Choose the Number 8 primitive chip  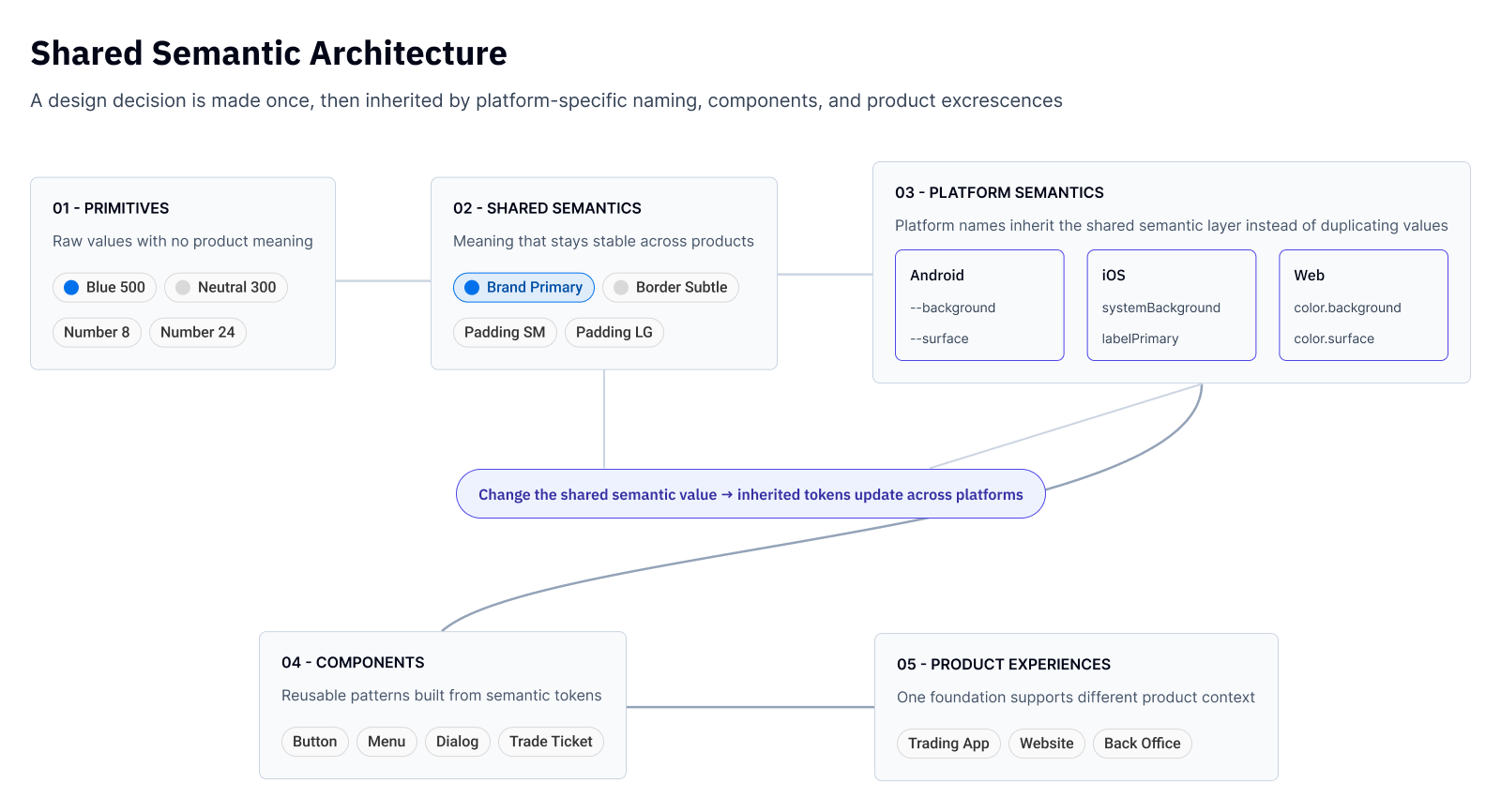click(x=97, y=333)
